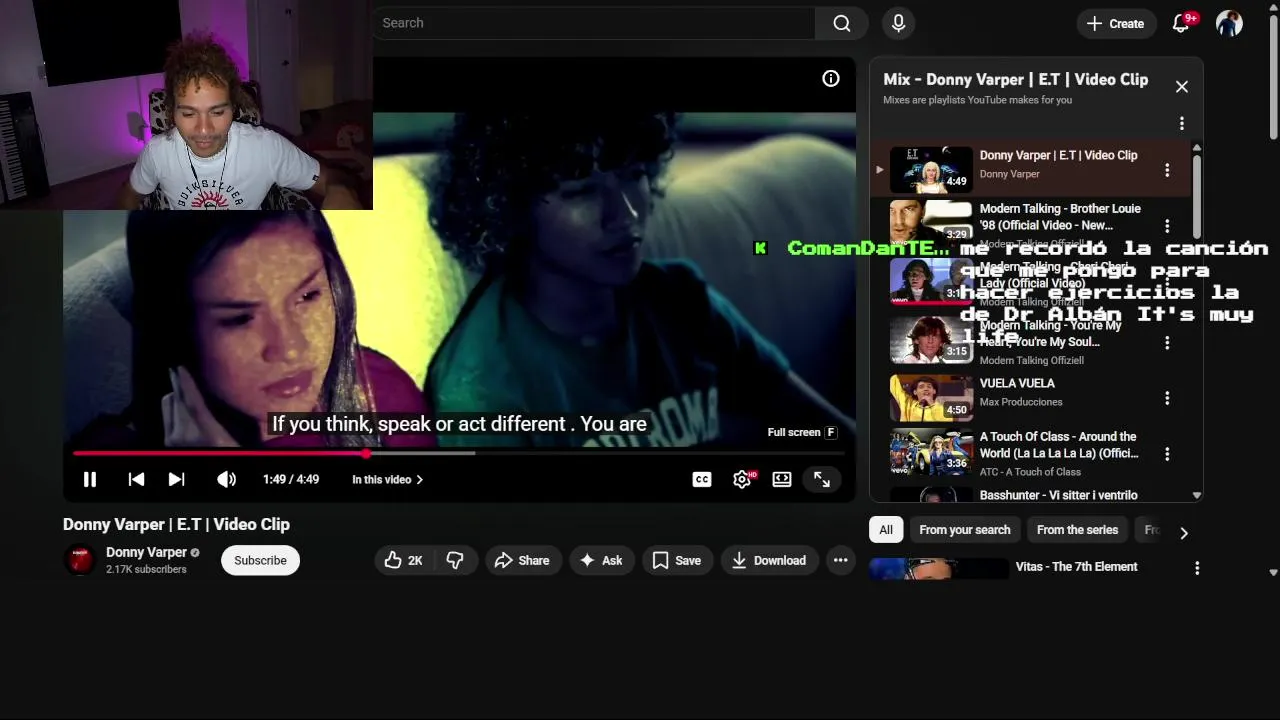Select the From the series chip
The image size is (1280, 720).
pos(1077,530)
